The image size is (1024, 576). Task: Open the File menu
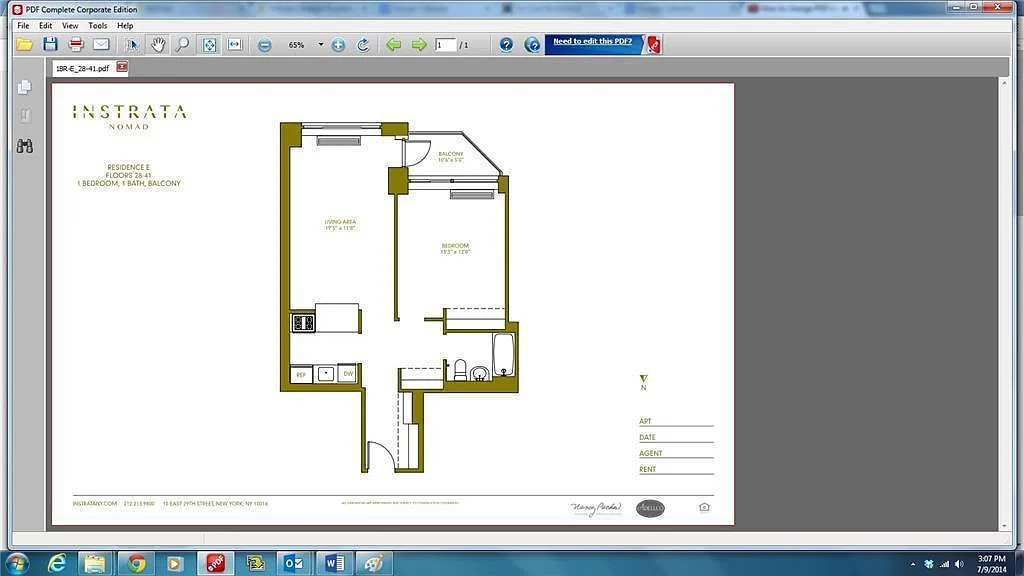coord(23,25)
